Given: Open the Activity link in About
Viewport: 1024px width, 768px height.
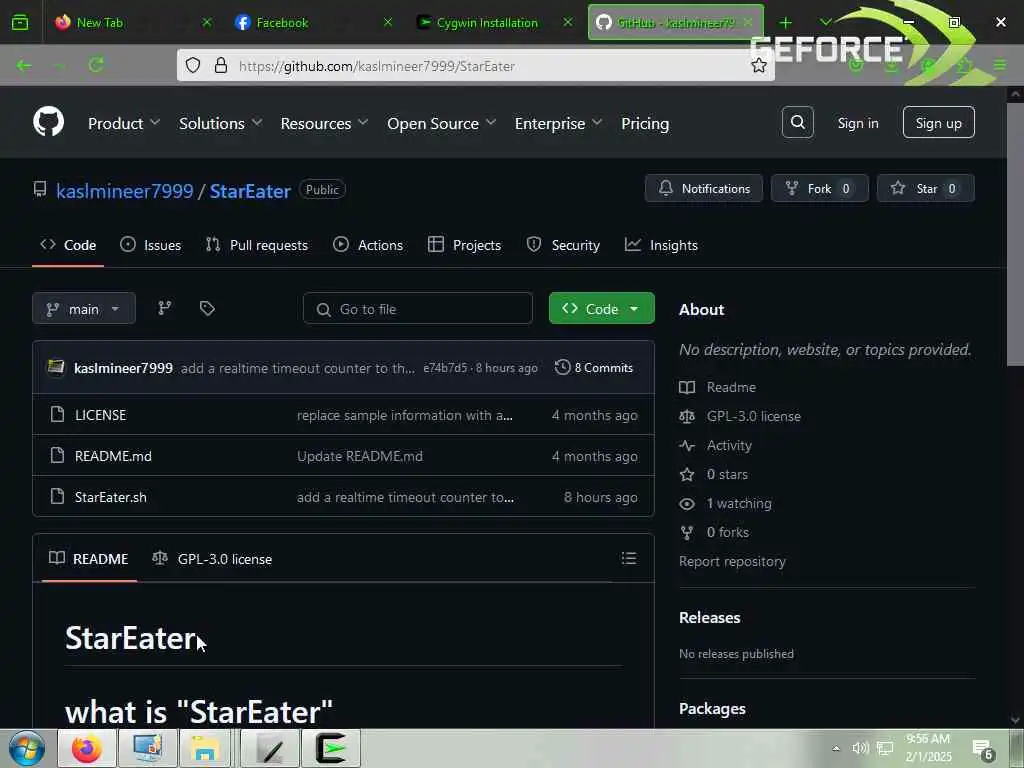Looking at the screenshot, I should (729, 445).
